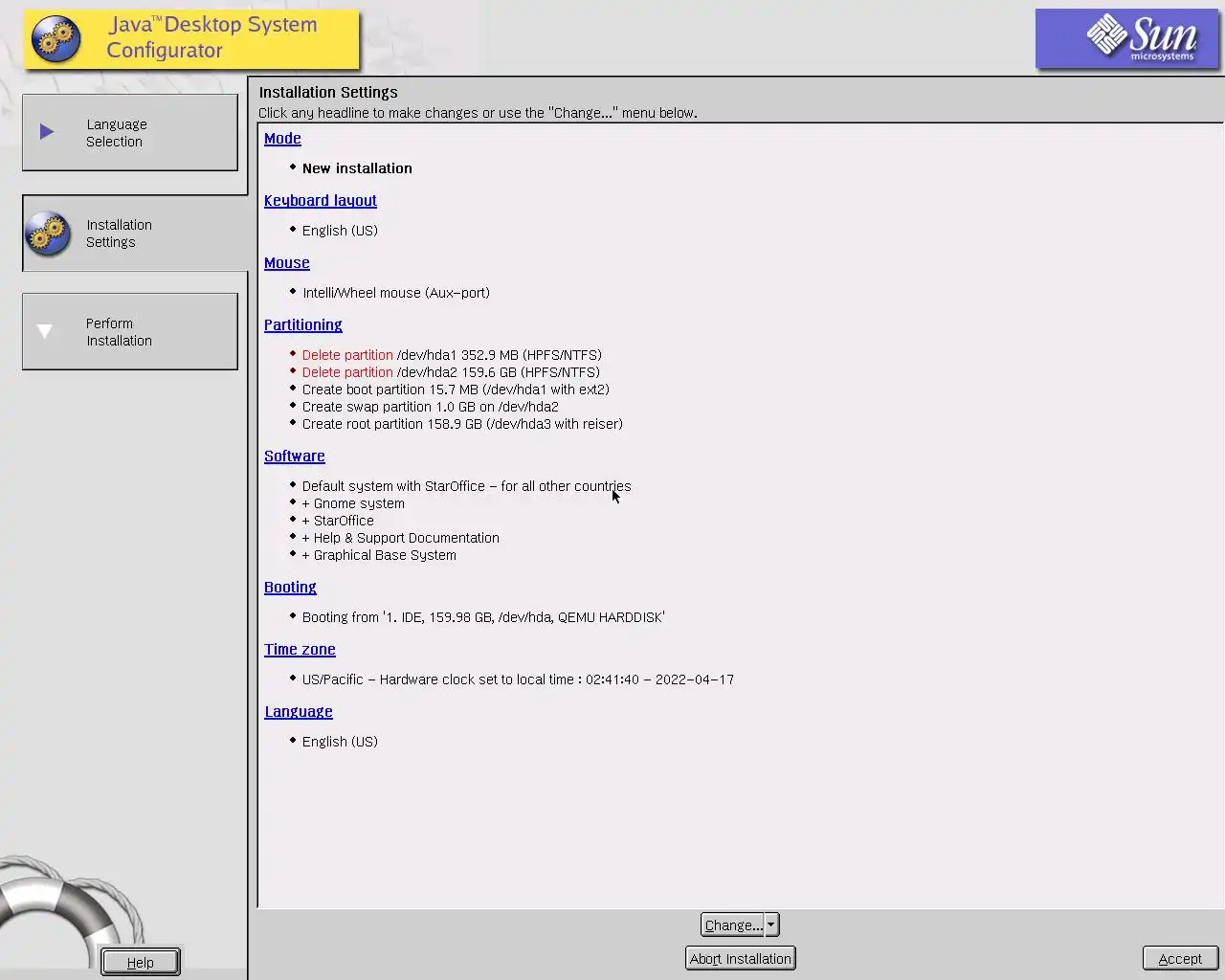Select the Perform Installation step
This screenshot has width=1225, height=980.
(x=130, y=331)
